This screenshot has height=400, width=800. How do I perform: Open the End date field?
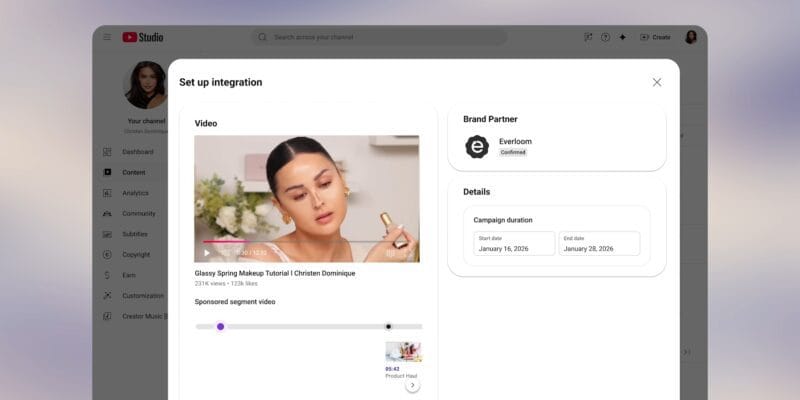tap(599, 243)
